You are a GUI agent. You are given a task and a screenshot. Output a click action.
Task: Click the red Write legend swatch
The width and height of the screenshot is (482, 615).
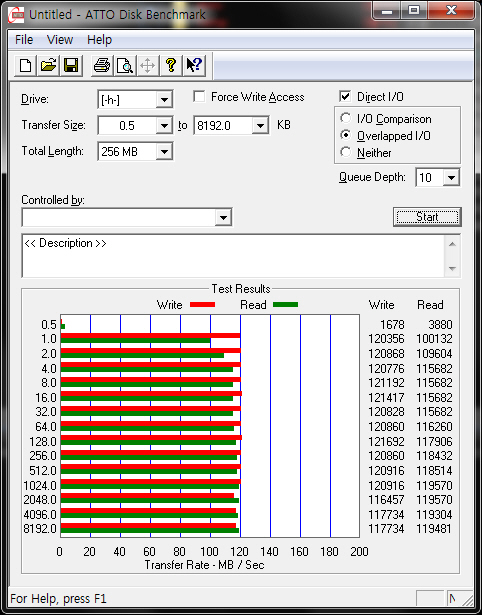[202, 305]
